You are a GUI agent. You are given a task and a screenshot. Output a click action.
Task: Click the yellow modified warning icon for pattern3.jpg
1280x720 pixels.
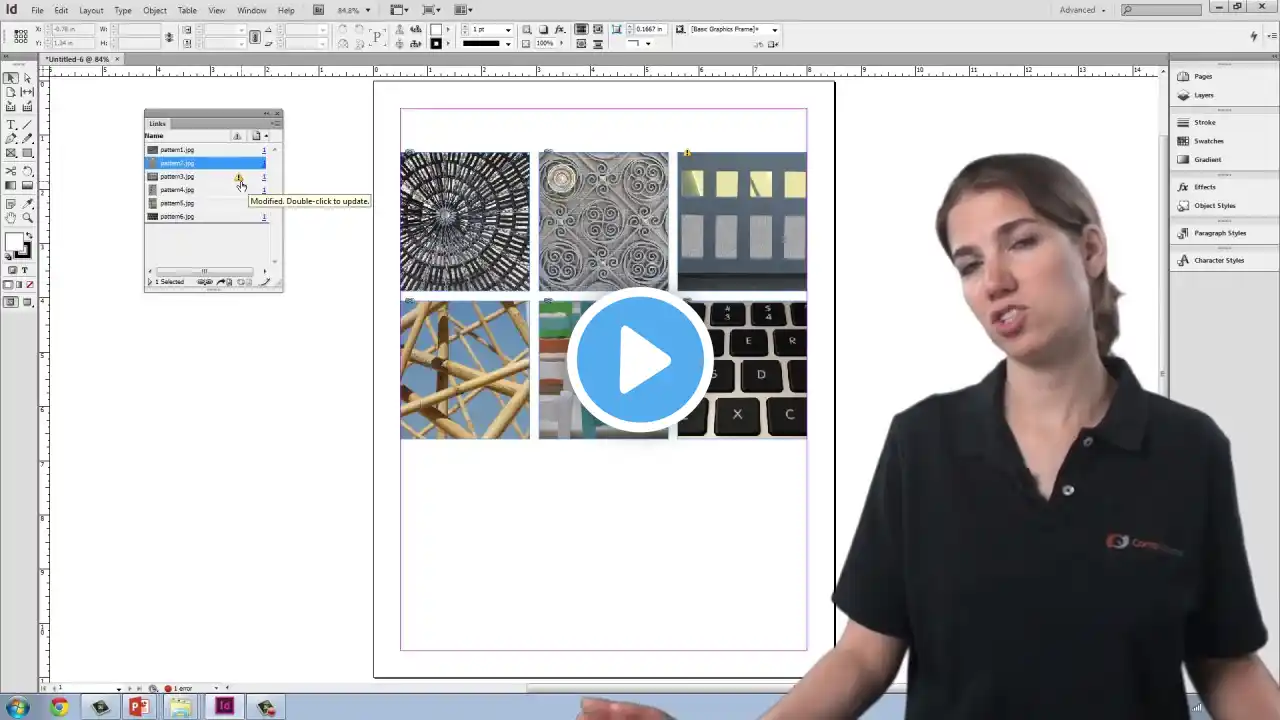[x=238, y=177]
